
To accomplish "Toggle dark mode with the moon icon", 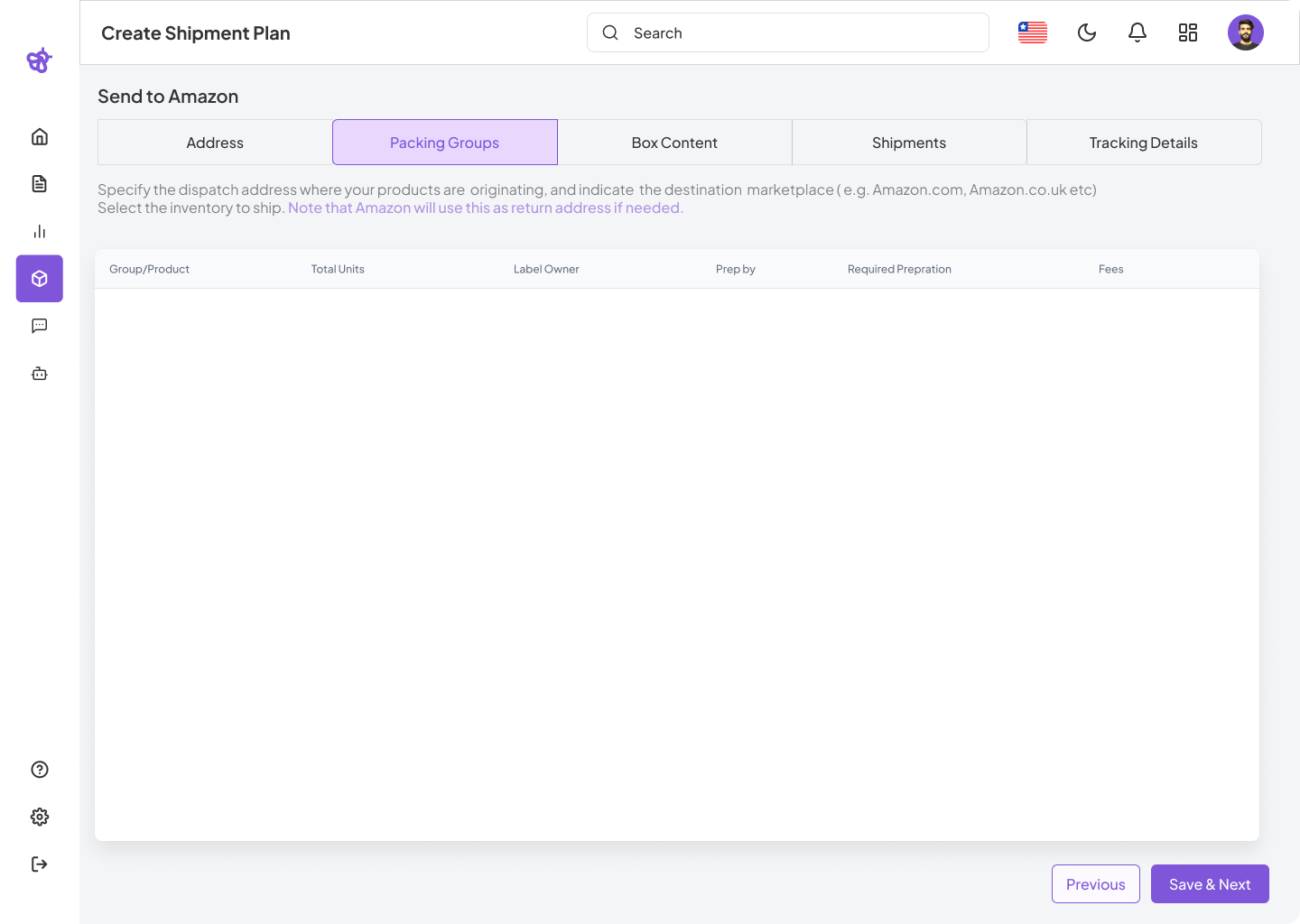I will [x=1087, y=33].
